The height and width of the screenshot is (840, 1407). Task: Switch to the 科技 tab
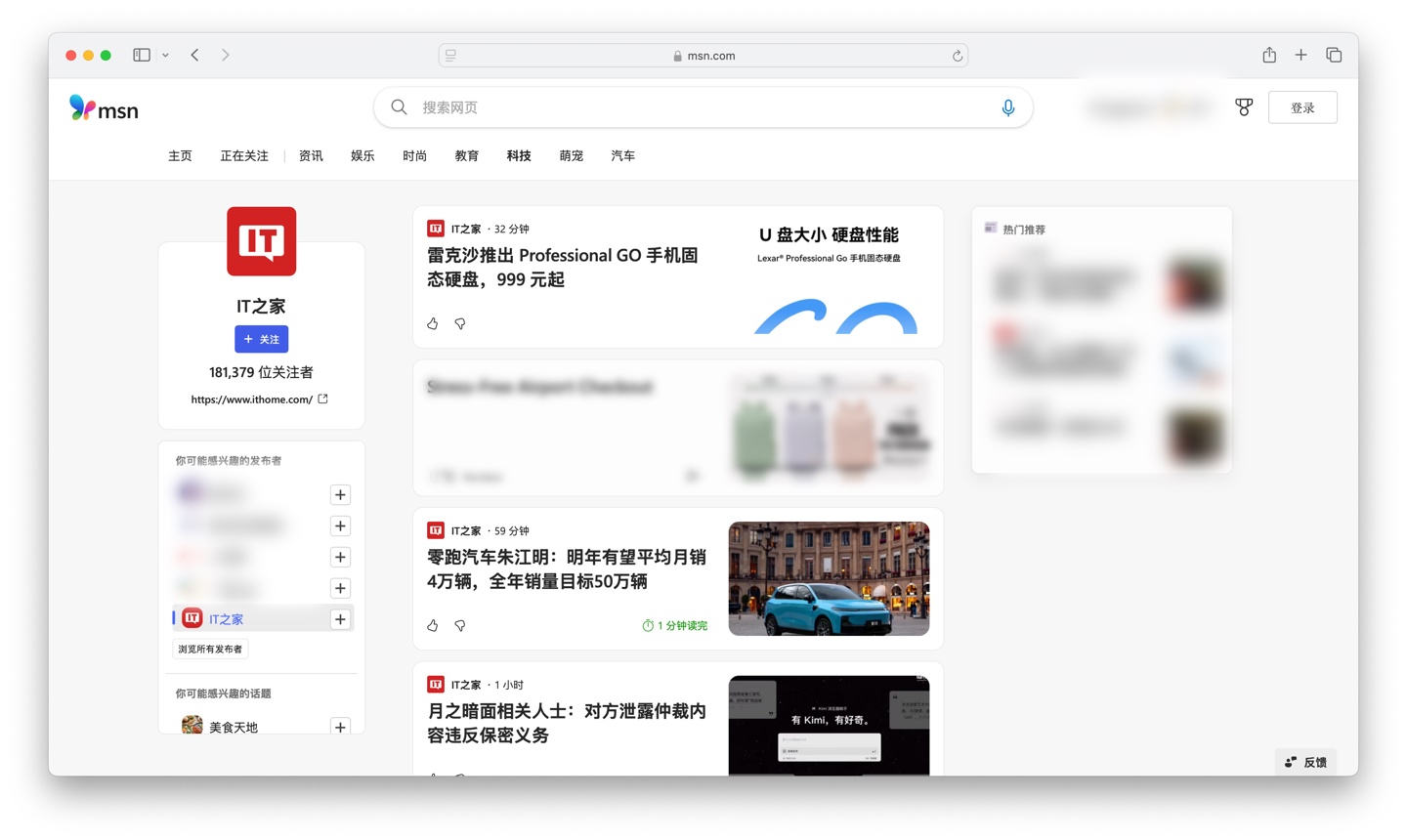tap(519, 155)
